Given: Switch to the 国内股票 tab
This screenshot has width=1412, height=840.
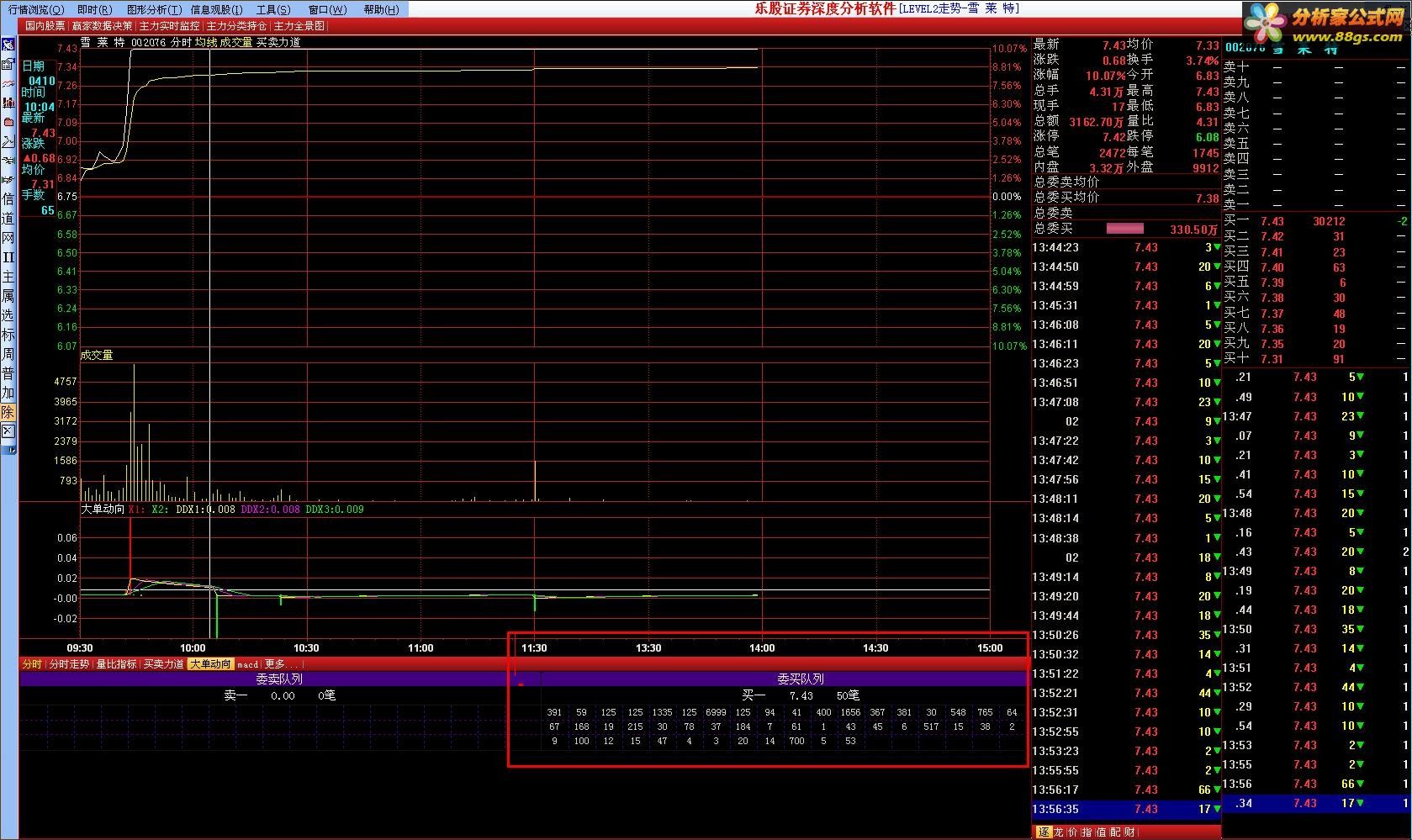Looking at the screenshot, I should [x=45, y=26].
